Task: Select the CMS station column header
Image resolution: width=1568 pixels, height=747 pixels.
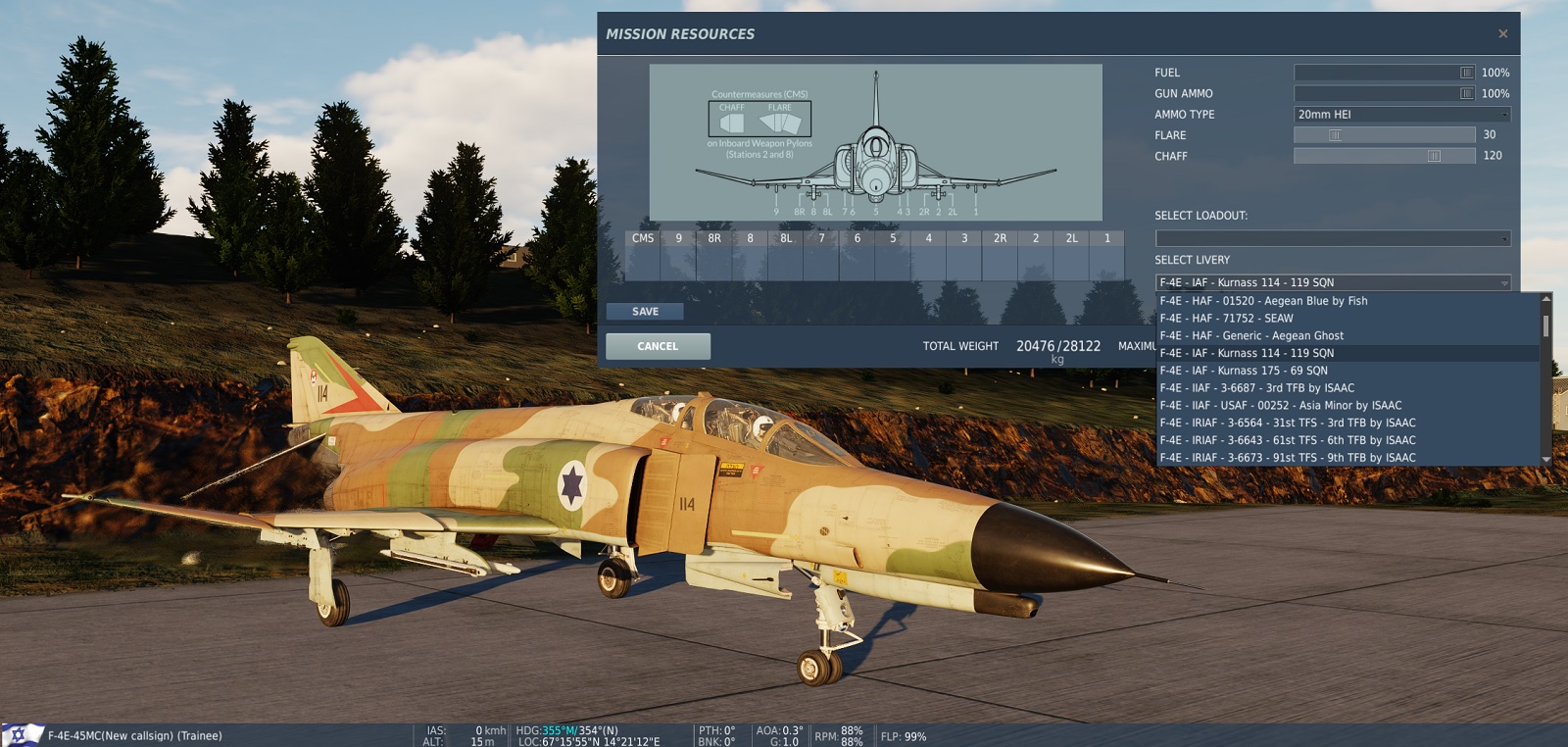Action: click(643, 238)
